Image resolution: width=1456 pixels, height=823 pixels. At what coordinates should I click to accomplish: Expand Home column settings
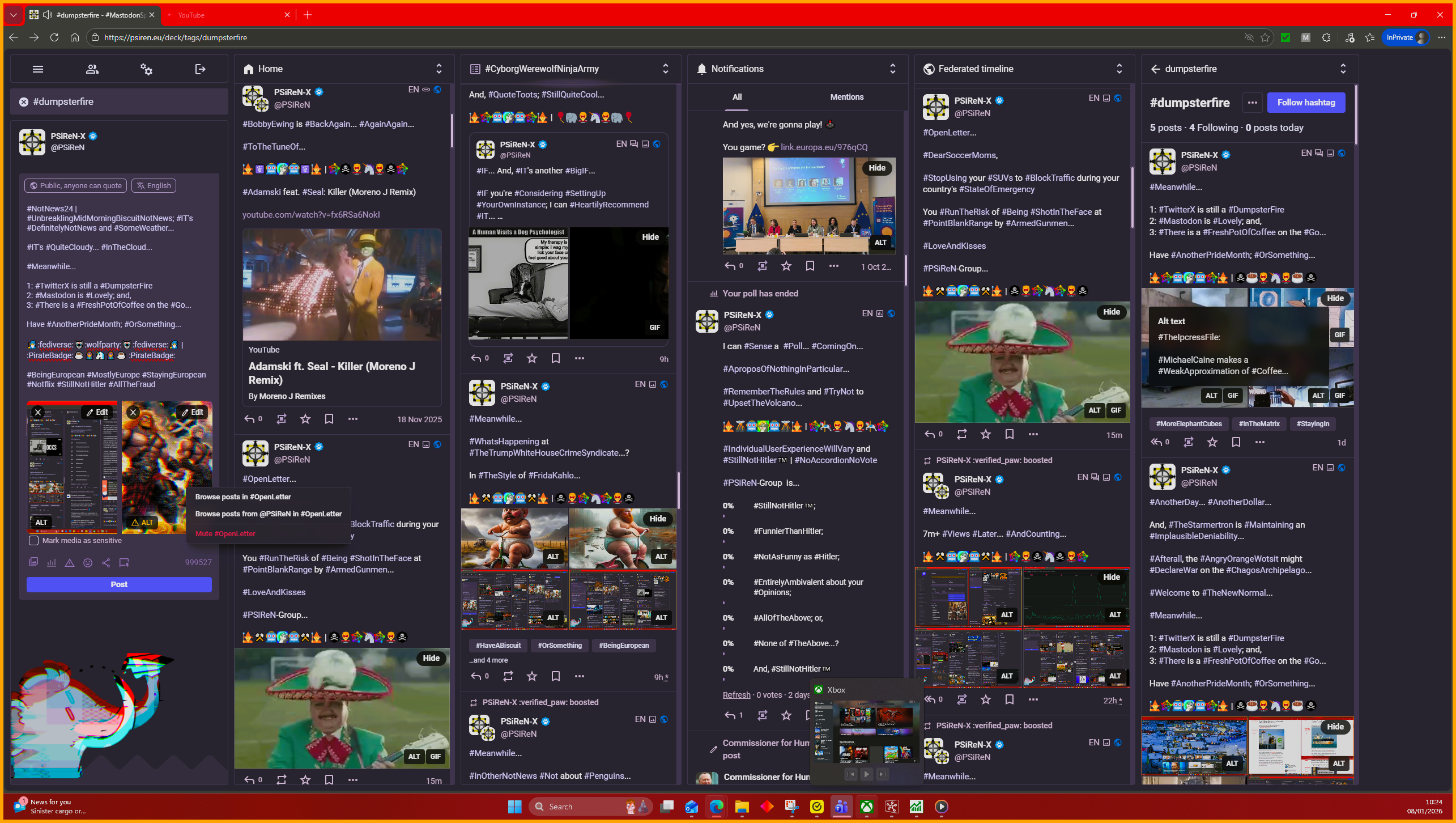point(438,69)
